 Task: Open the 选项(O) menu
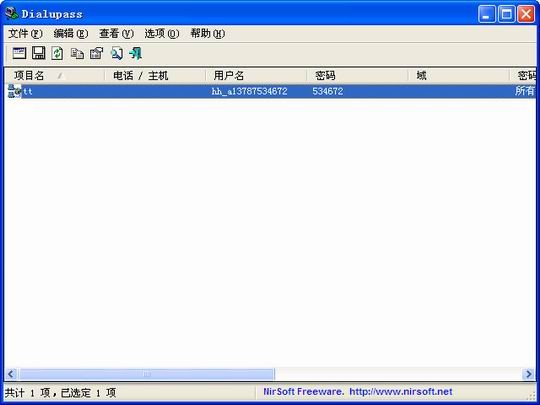click(x=162, y=34)
